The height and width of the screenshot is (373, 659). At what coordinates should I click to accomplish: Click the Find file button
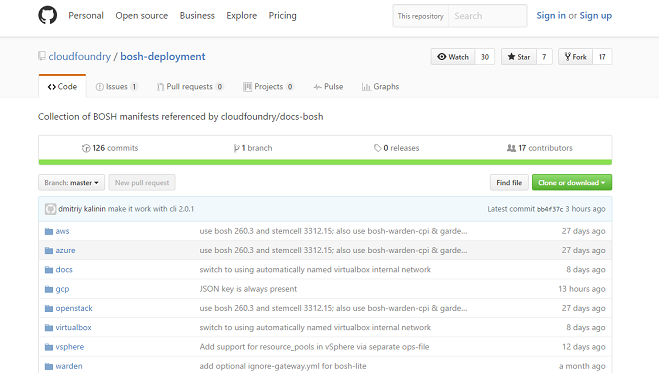[x=509, y=183]
